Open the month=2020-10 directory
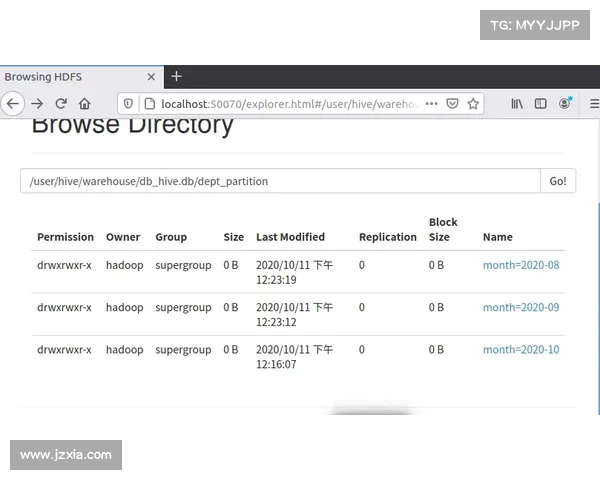600x480 pixels. (x=520, y=350)
